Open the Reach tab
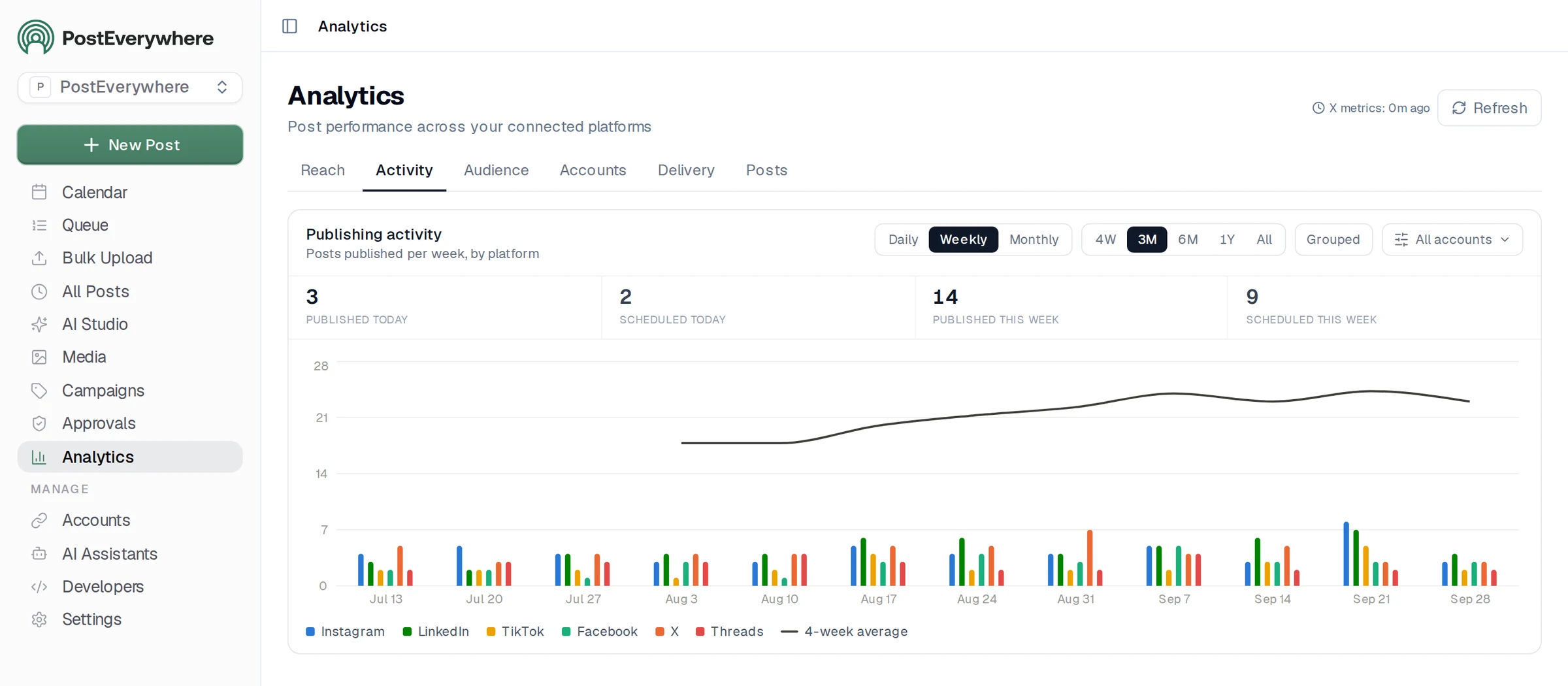Screen dimensions: 1568x686 click(323, 170)
